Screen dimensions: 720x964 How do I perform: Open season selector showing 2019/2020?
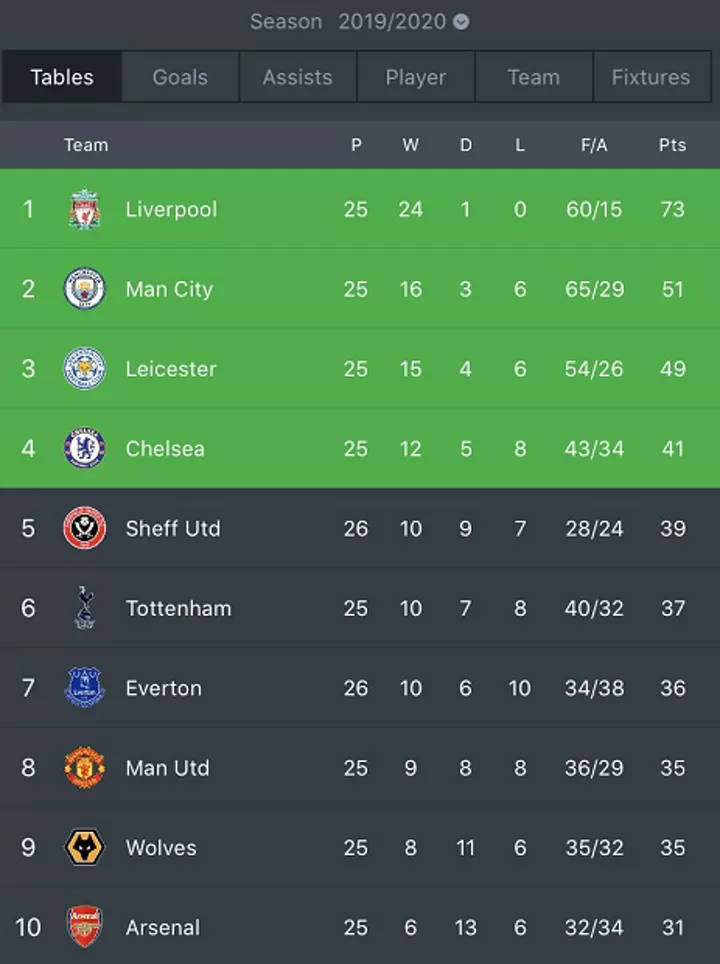click(x=360, y=22)
